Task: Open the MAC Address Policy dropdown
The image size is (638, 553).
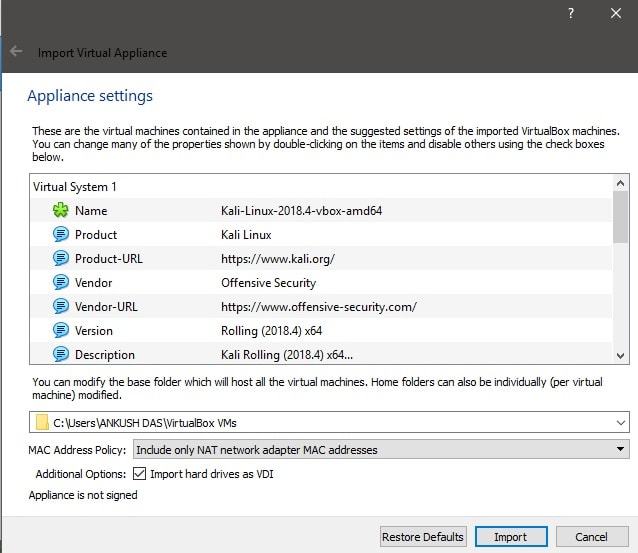Action: [621, 450]
